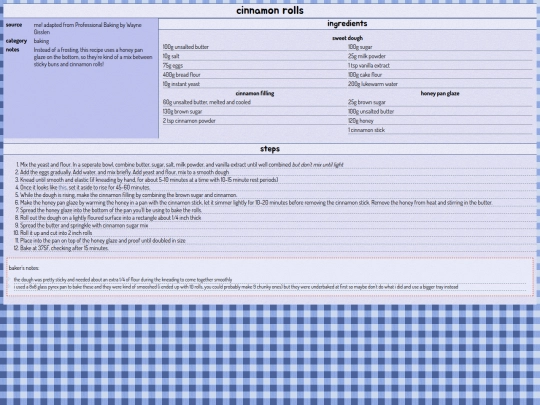The image size is (540, 405).
Task: Select the "25g milk powder" ingredient
Action: (367, 56)
